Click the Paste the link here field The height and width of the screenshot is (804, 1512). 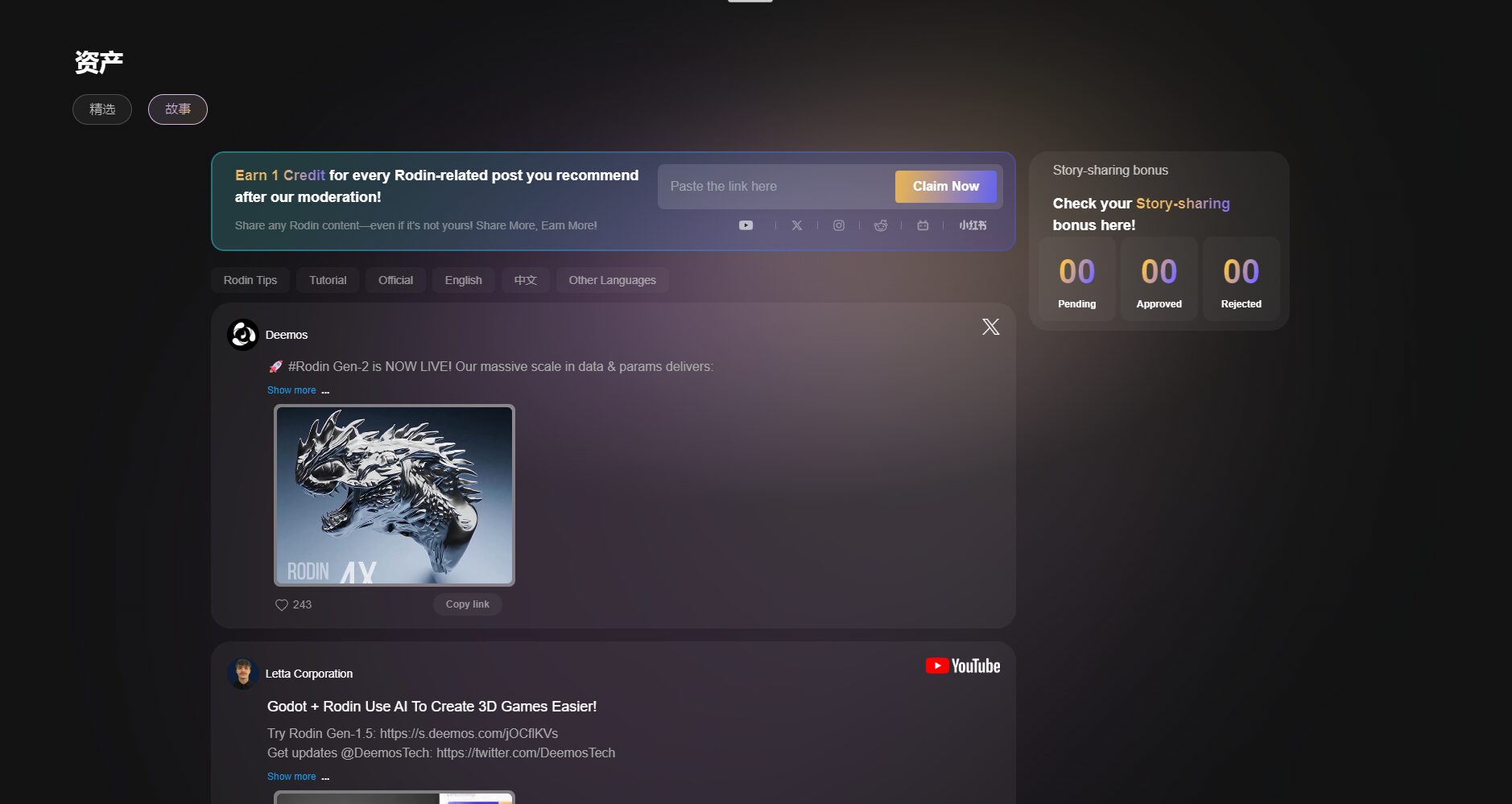coord(775,187)
